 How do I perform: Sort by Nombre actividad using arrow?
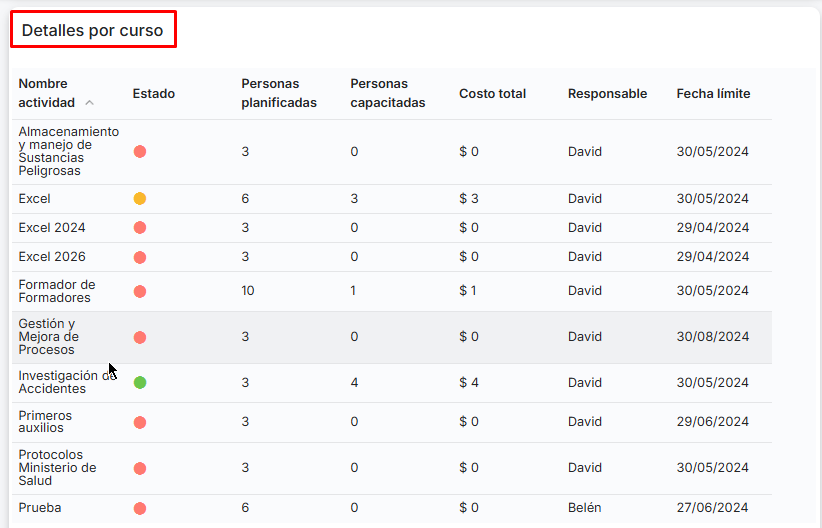pyautogui.click(x=90, y=103)
